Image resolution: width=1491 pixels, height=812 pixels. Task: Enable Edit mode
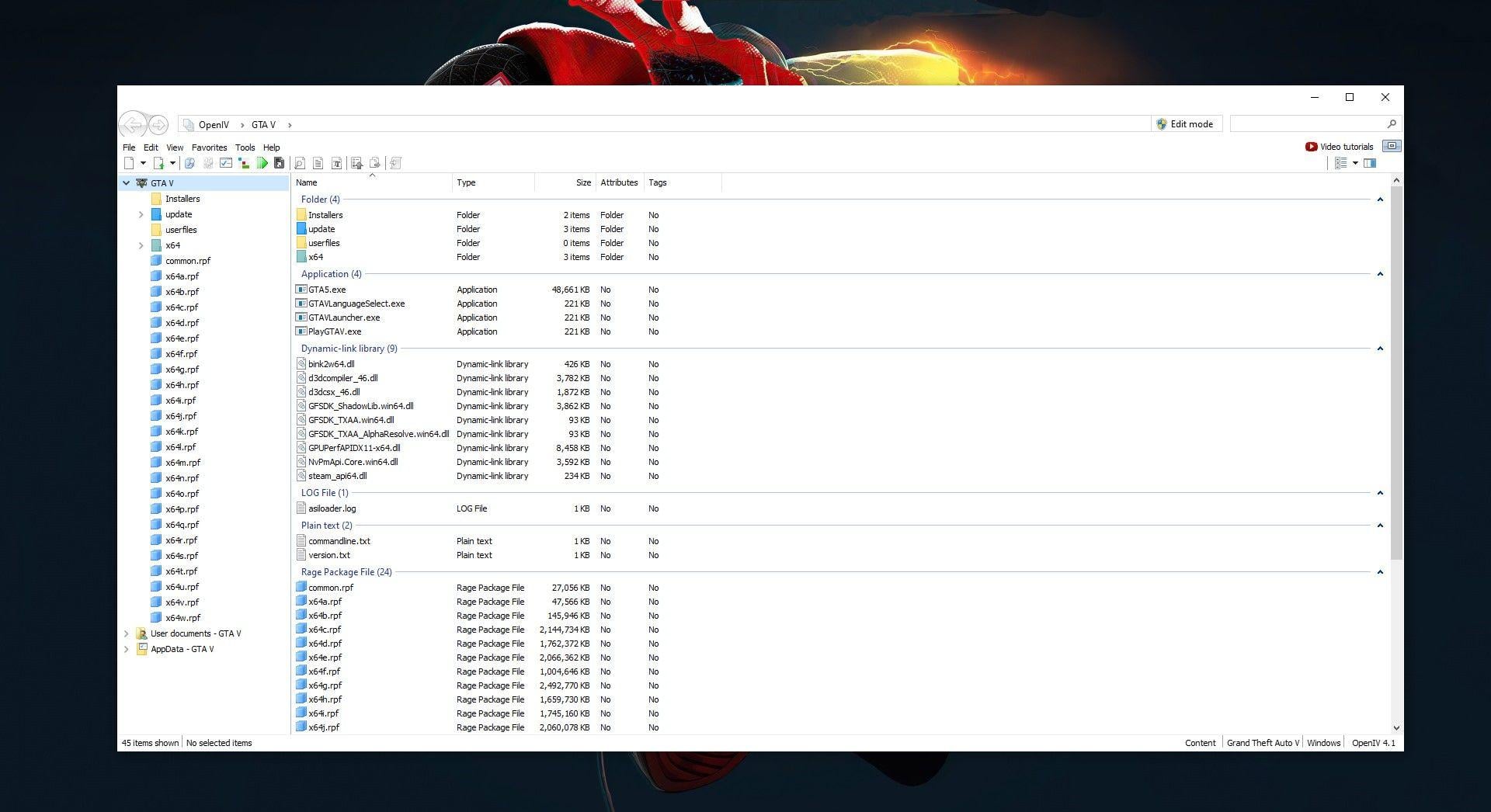pyautogui.click(x=1187, y=123)
